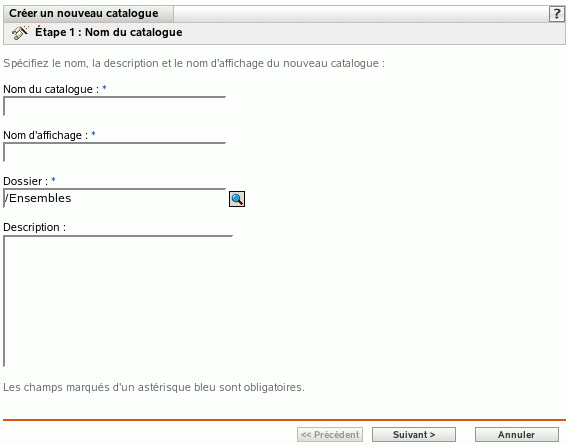The height and width of the screenshot is (445, 569).
Task: Click the Dossier label text
Action: [x=25, y=181]
